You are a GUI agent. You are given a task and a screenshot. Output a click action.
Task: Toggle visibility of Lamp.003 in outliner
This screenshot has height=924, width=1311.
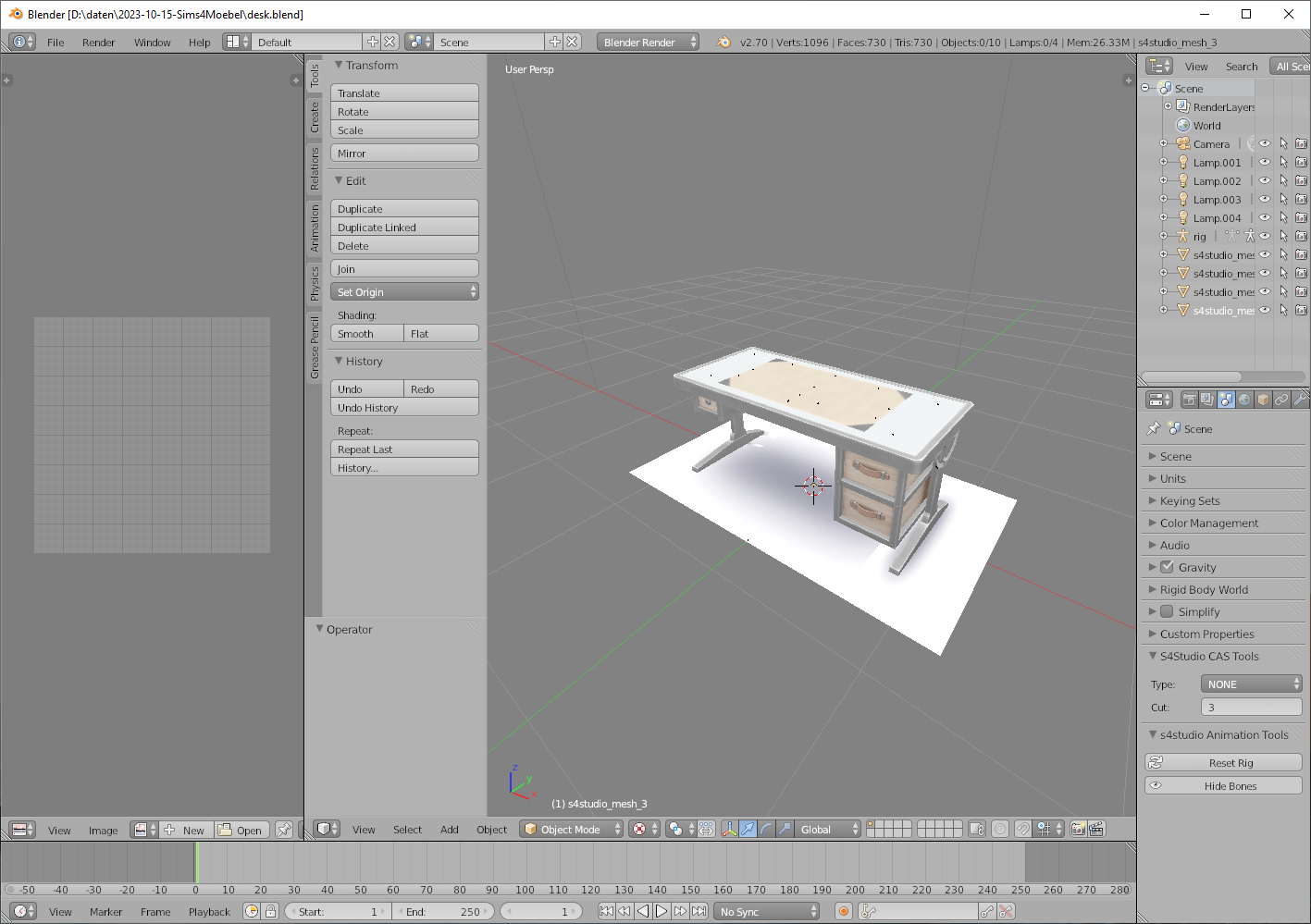1265,199
